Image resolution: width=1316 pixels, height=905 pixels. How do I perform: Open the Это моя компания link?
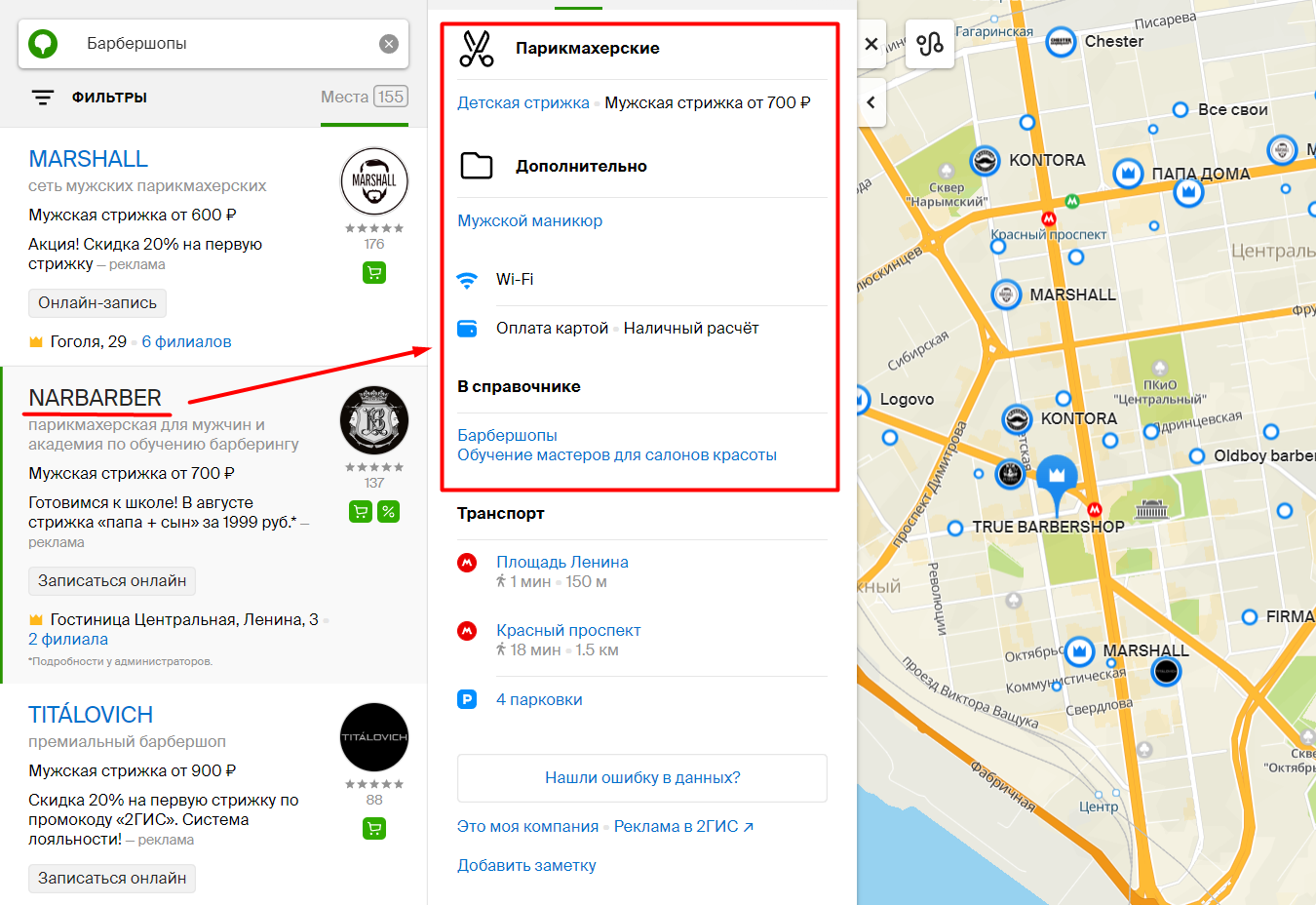pos(528,826)
